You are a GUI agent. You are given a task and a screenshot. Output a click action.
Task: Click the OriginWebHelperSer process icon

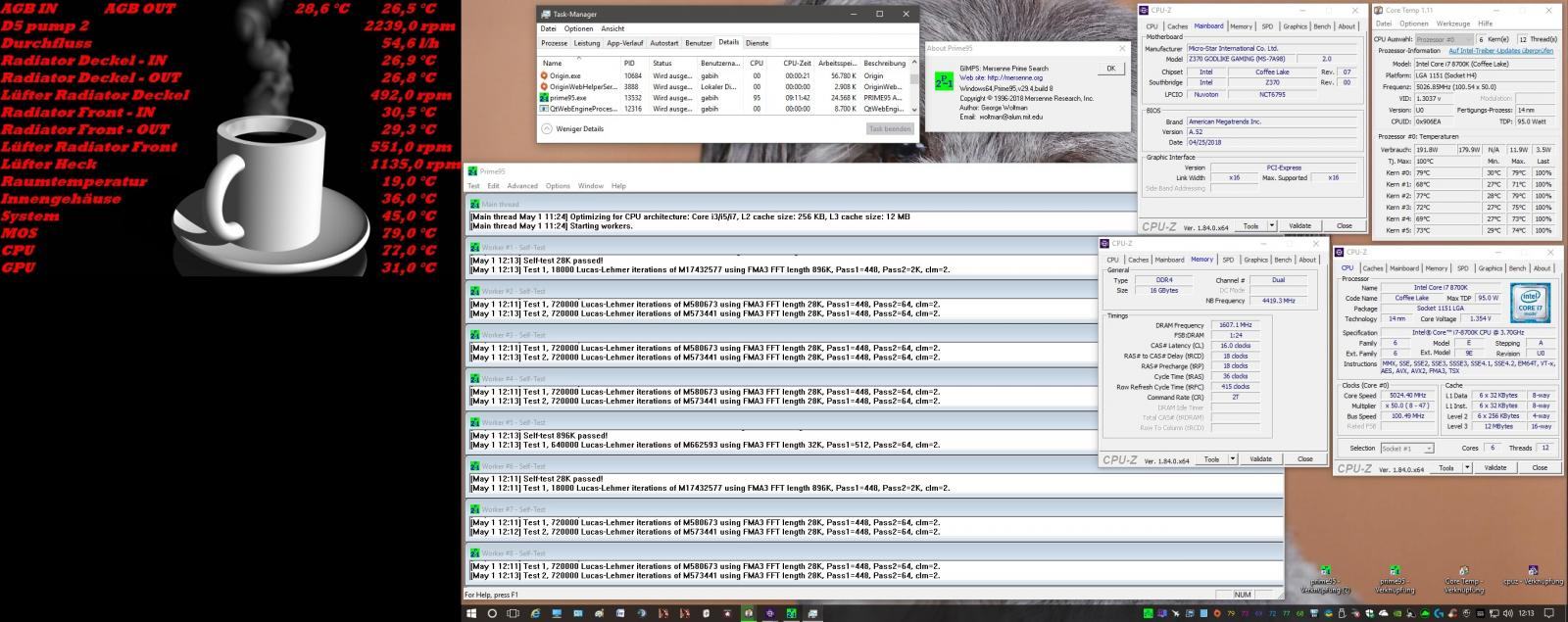[x=544, y=86]
